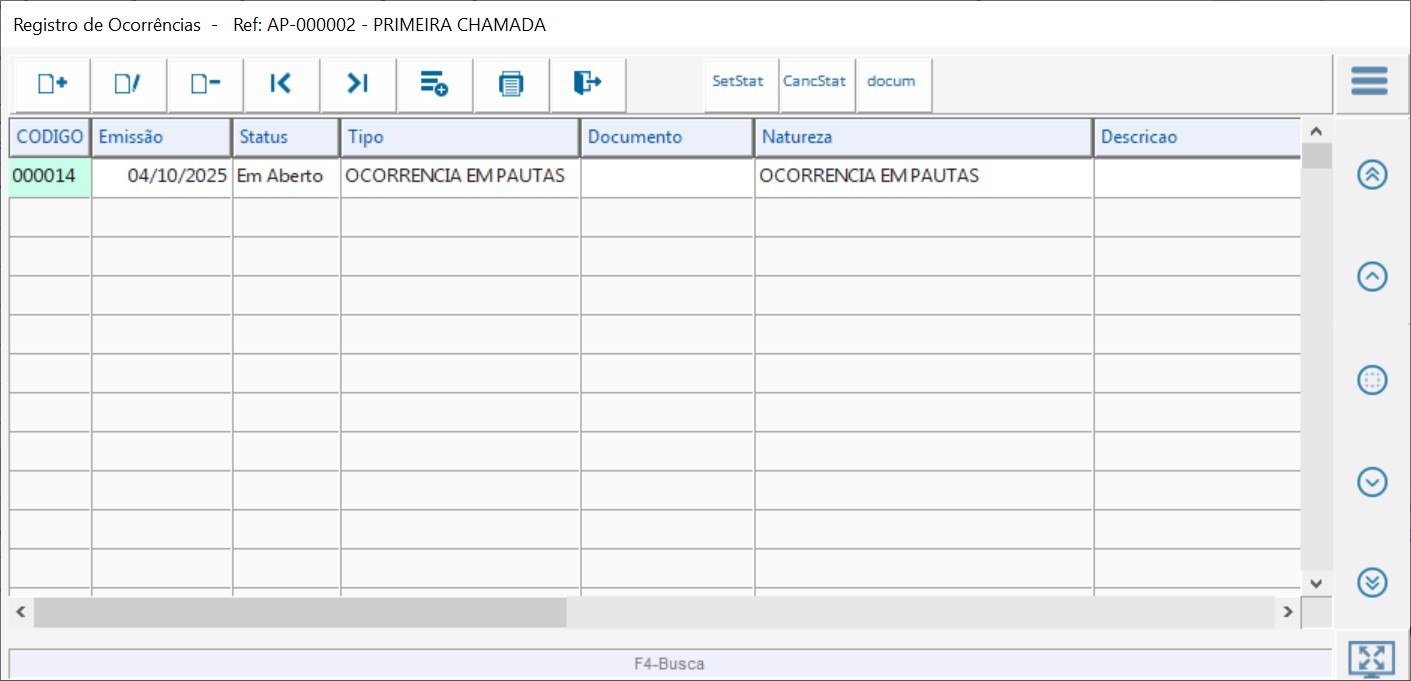Click the double chevron down page icon
1411x681 pixels.
(1372, 582)
